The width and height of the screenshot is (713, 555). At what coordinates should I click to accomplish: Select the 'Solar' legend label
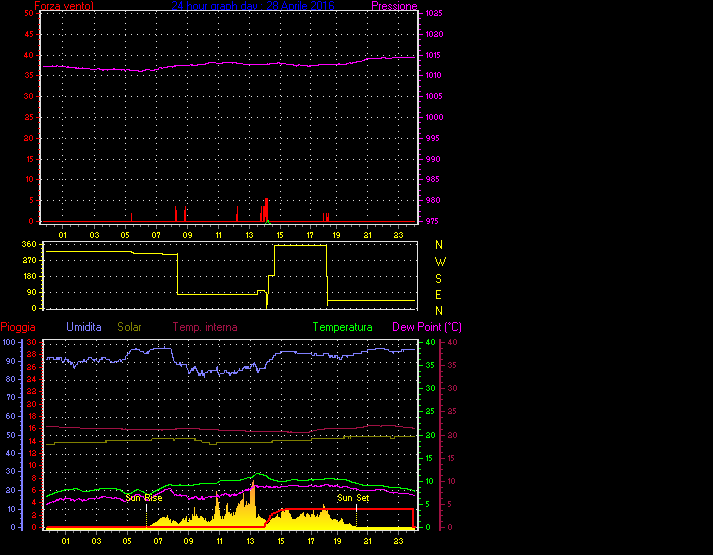[129, 327]
